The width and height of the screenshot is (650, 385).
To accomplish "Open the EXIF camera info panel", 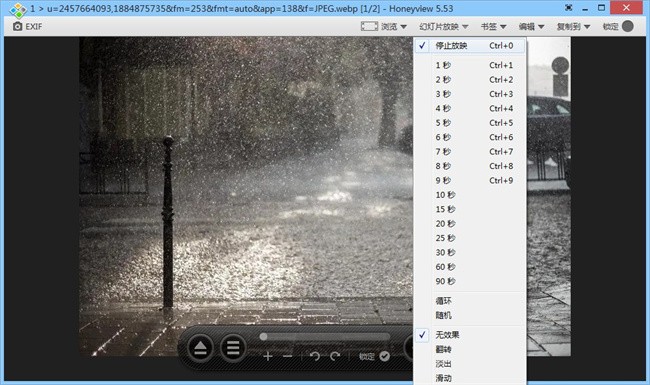I will click(x=27, y=27).
